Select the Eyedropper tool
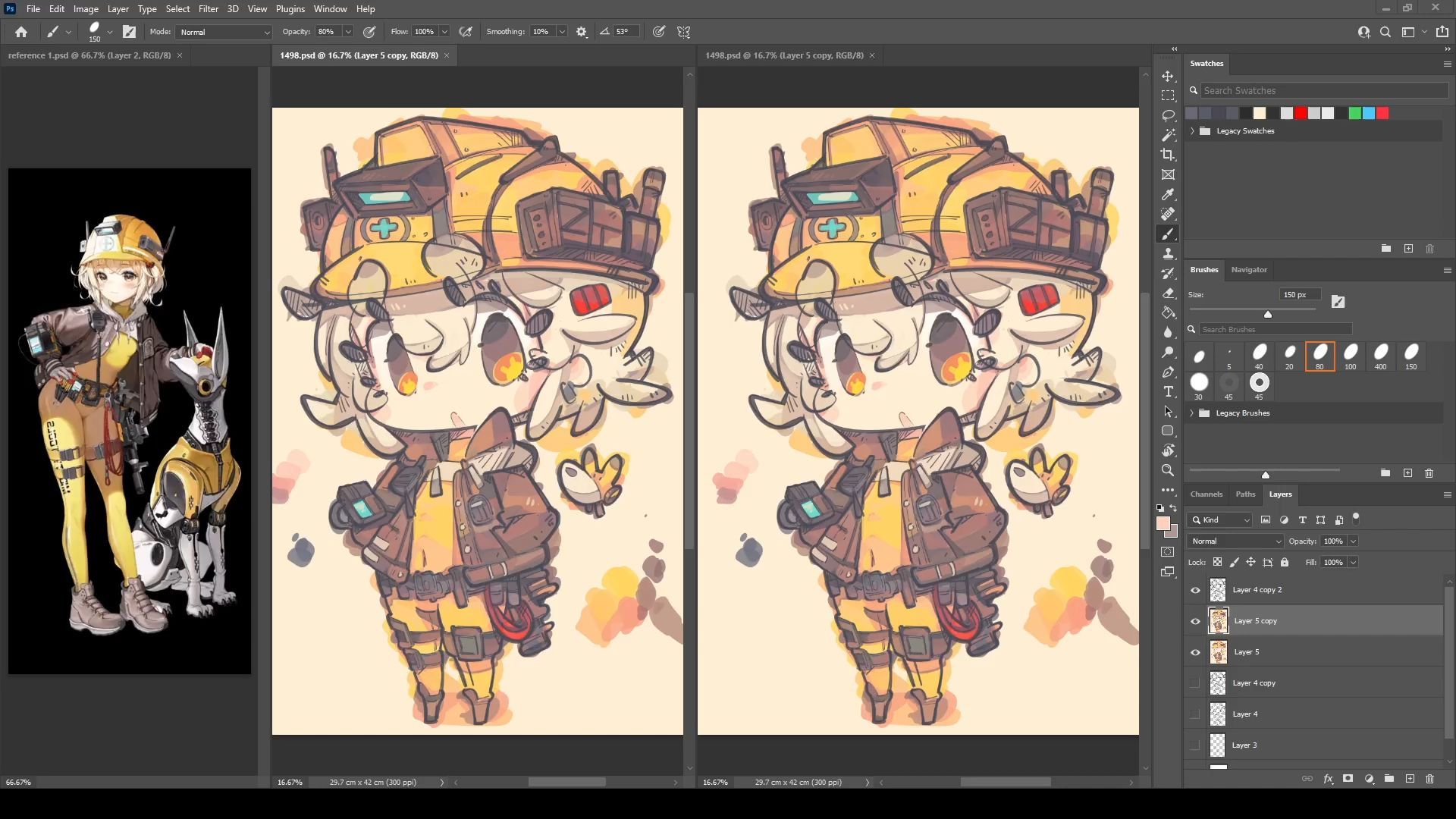Viewport: 1456px width, 819px height. pos(1168,195)
